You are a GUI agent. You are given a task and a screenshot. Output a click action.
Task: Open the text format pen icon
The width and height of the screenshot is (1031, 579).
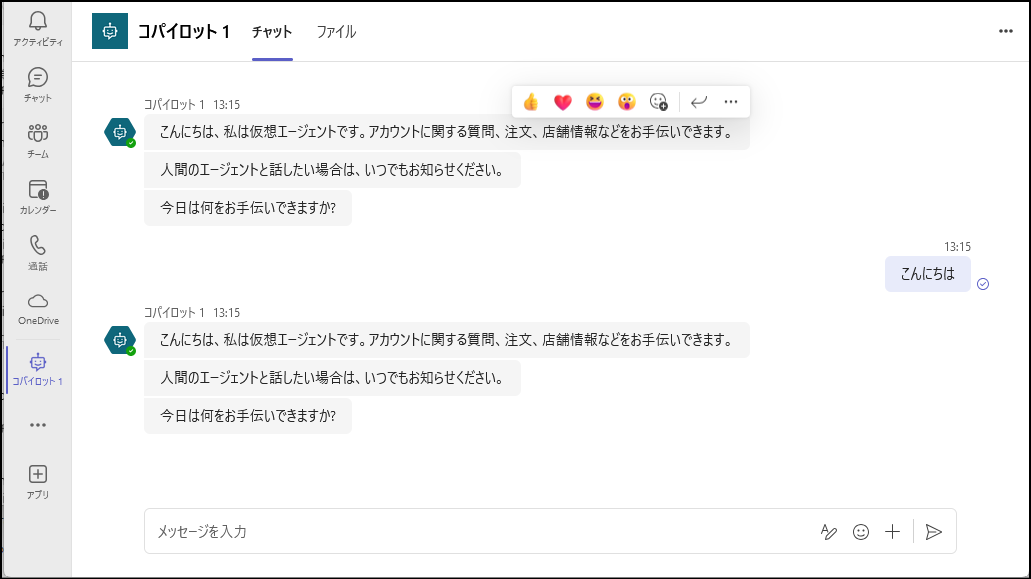tap(828, 532)
